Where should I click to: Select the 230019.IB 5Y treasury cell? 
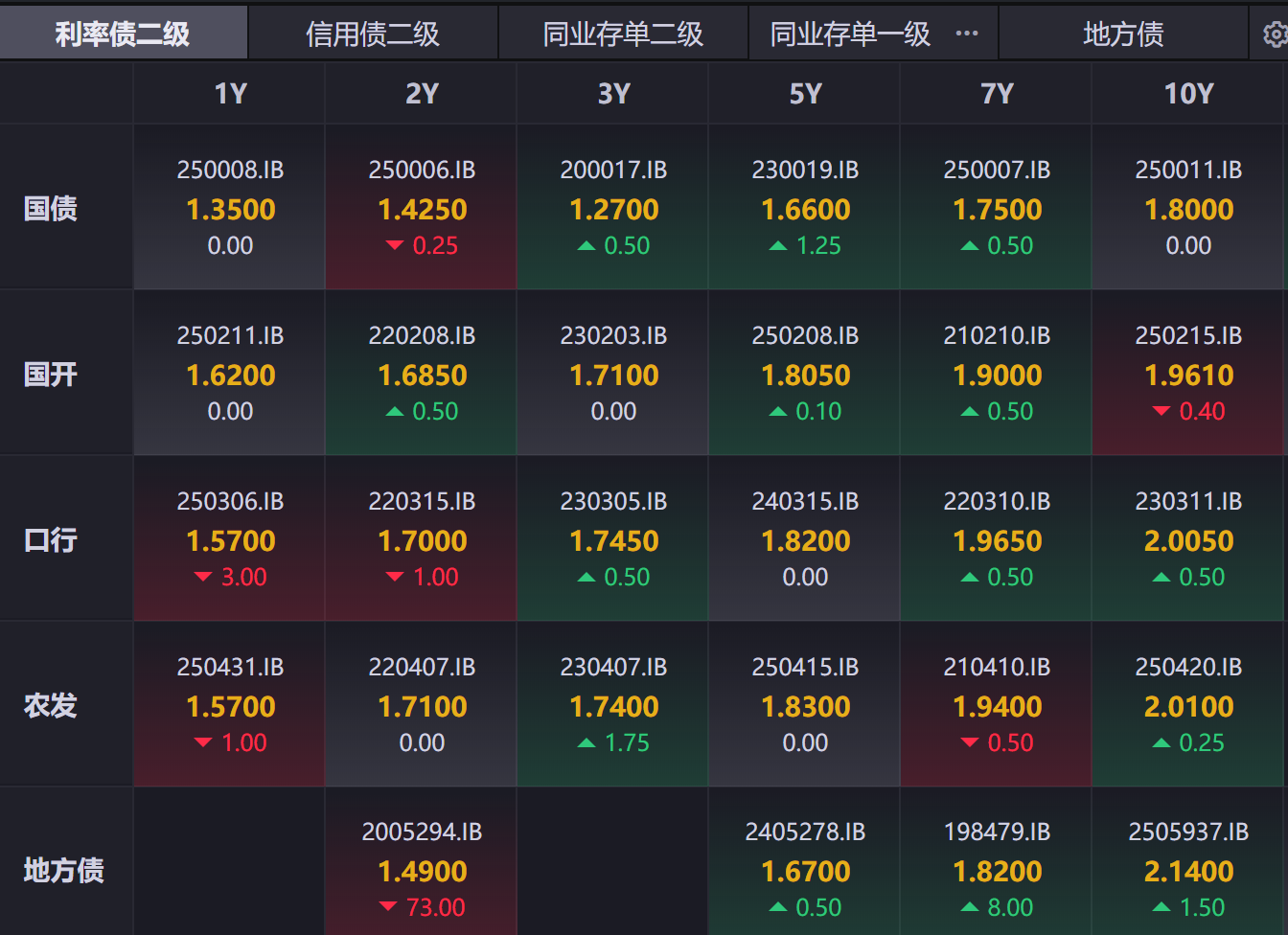pos(805,207)
